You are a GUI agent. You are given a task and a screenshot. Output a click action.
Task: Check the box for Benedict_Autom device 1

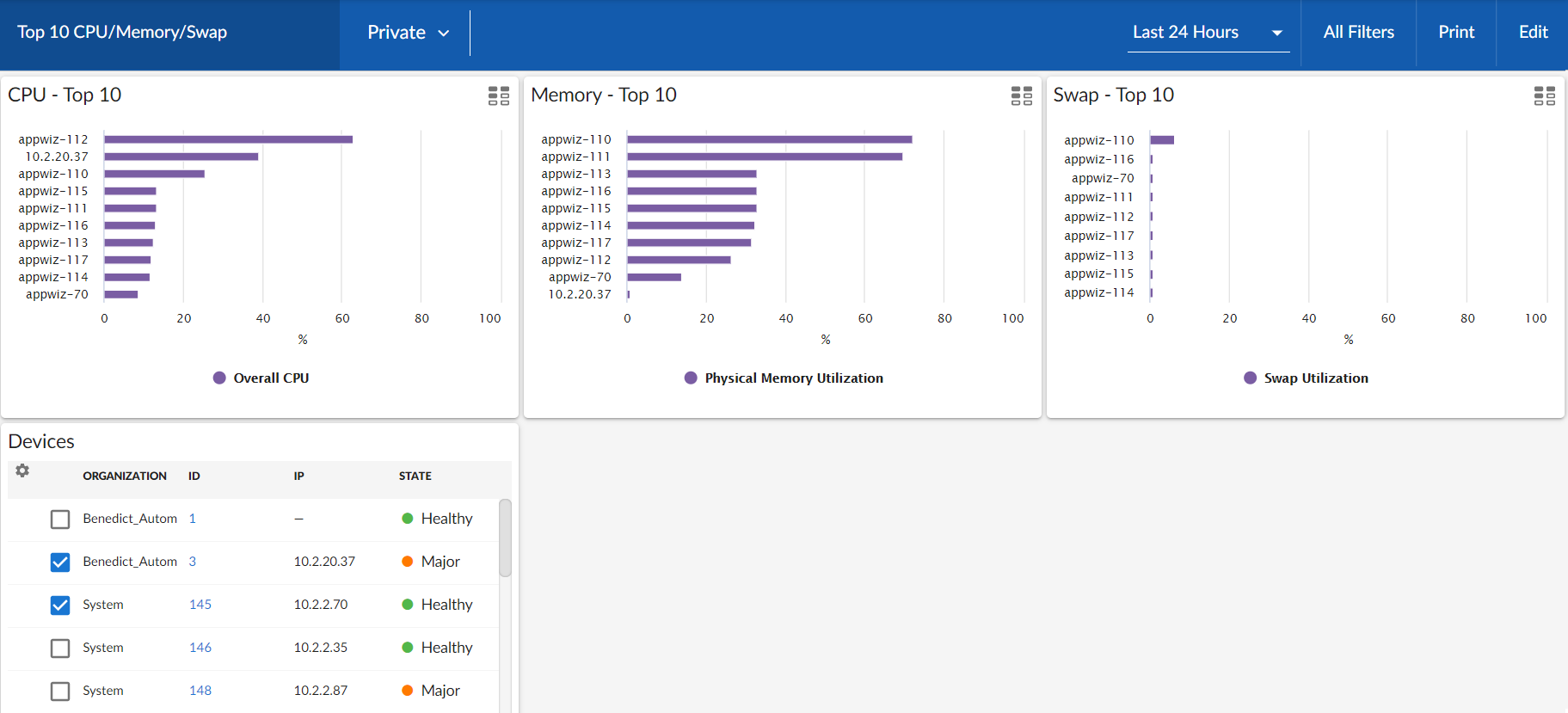60,519
